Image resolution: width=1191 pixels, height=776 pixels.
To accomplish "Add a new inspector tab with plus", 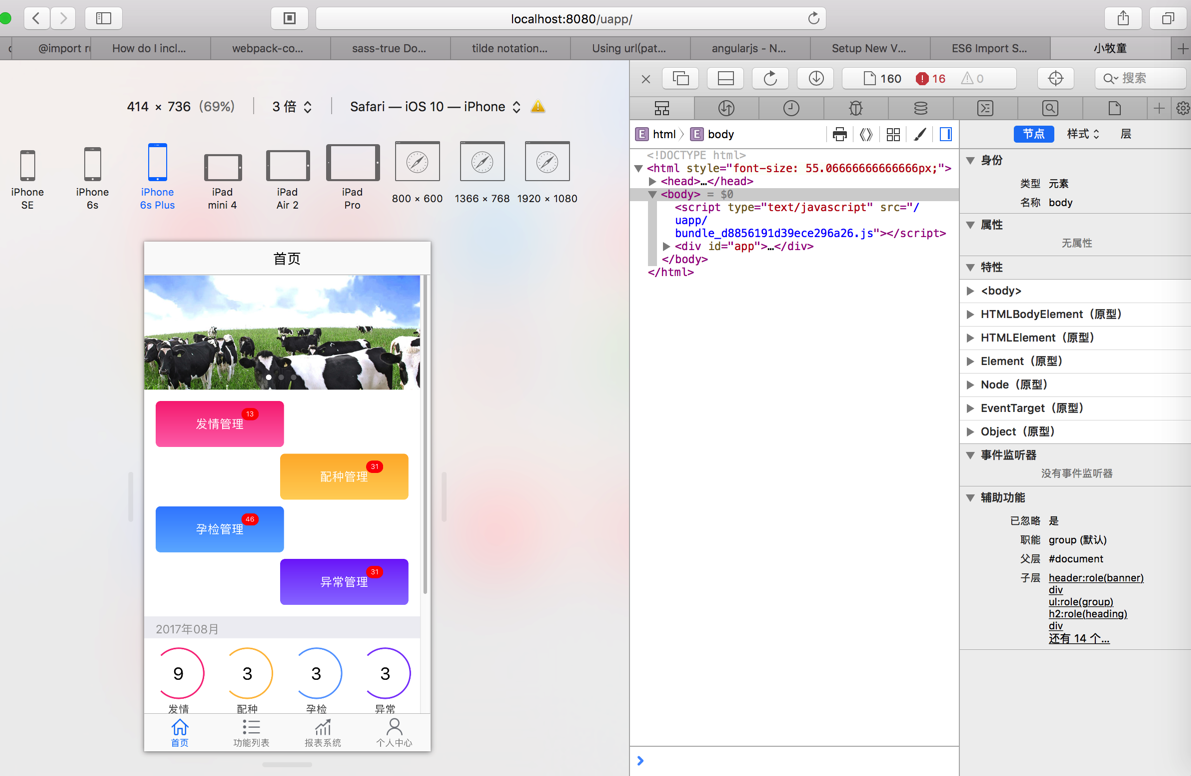I will (x=1158, y=108).
